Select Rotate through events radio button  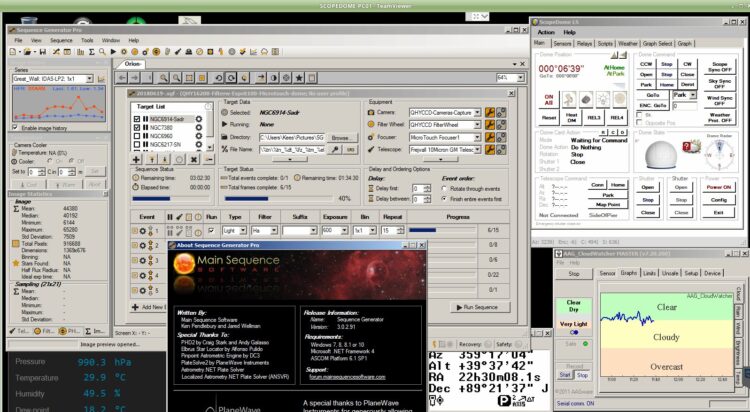(444, 189)
